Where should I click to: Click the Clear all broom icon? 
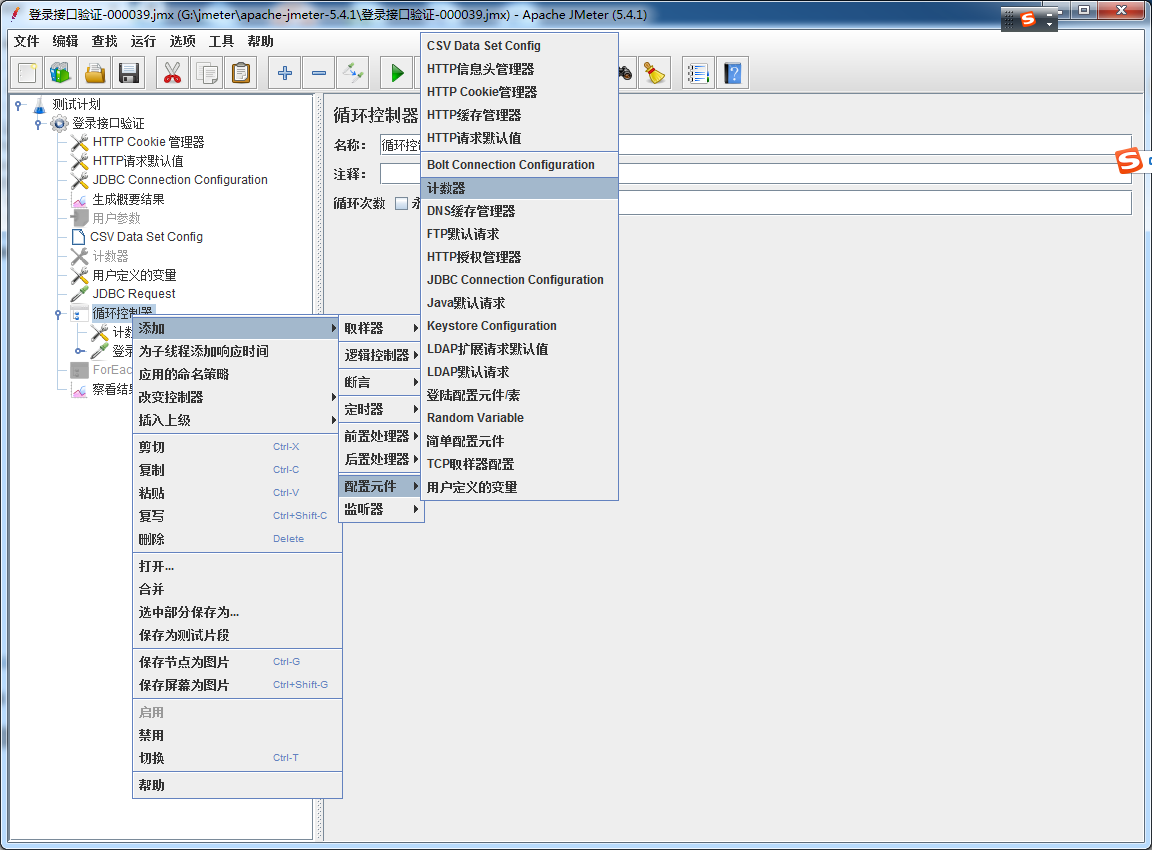coord(655,73)
